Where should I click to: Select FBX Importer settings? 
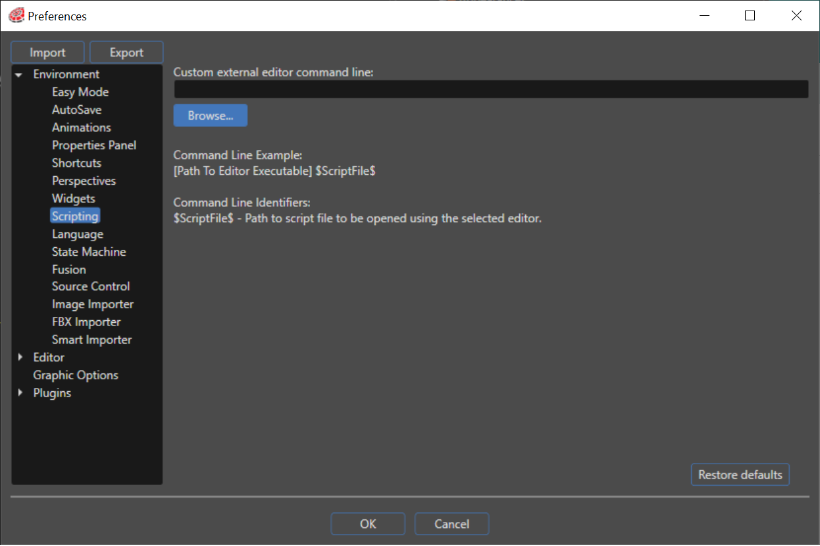(86, 322)
